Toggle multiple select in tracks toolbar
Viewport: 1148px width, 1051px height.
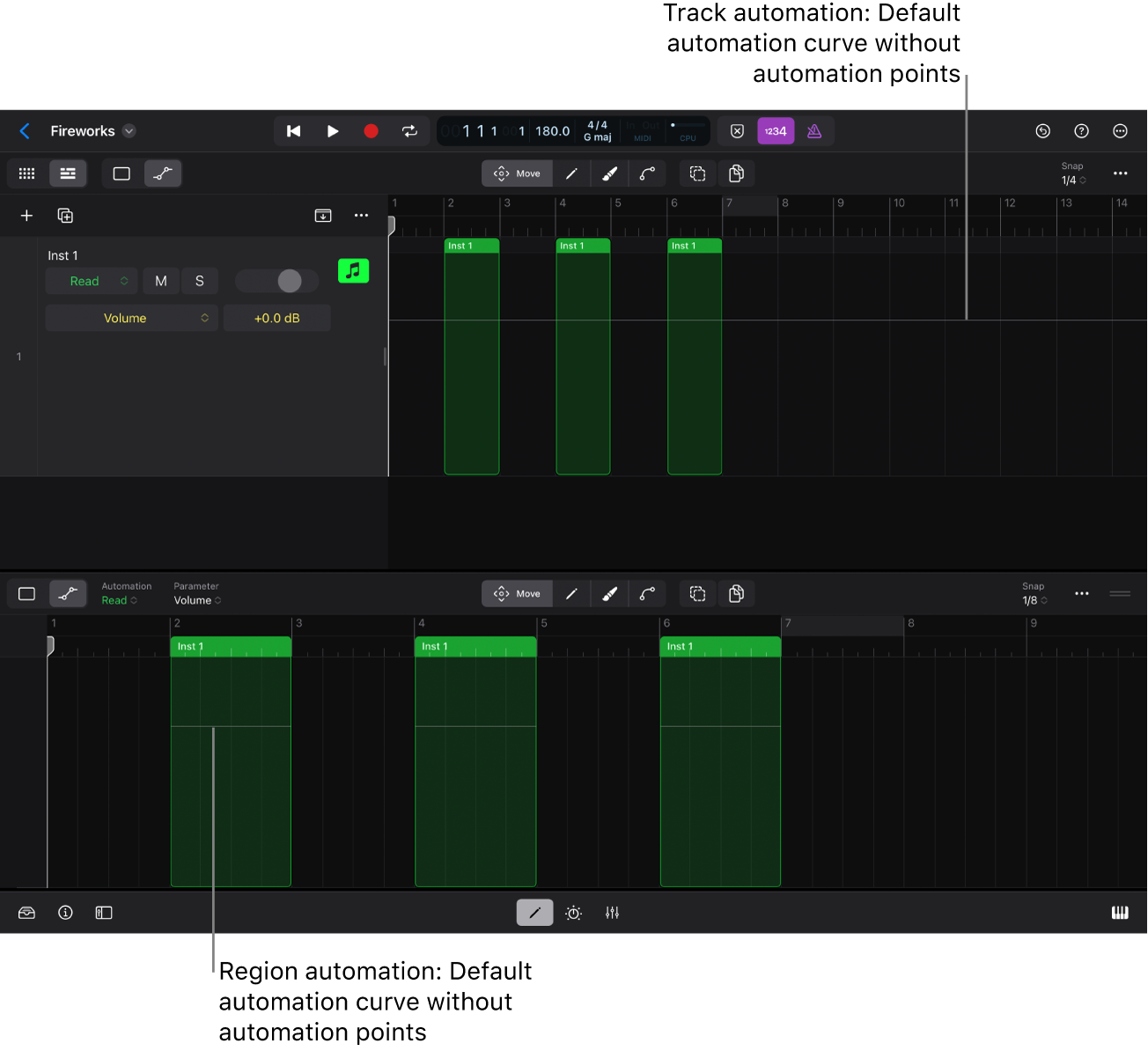click(698, 173)
